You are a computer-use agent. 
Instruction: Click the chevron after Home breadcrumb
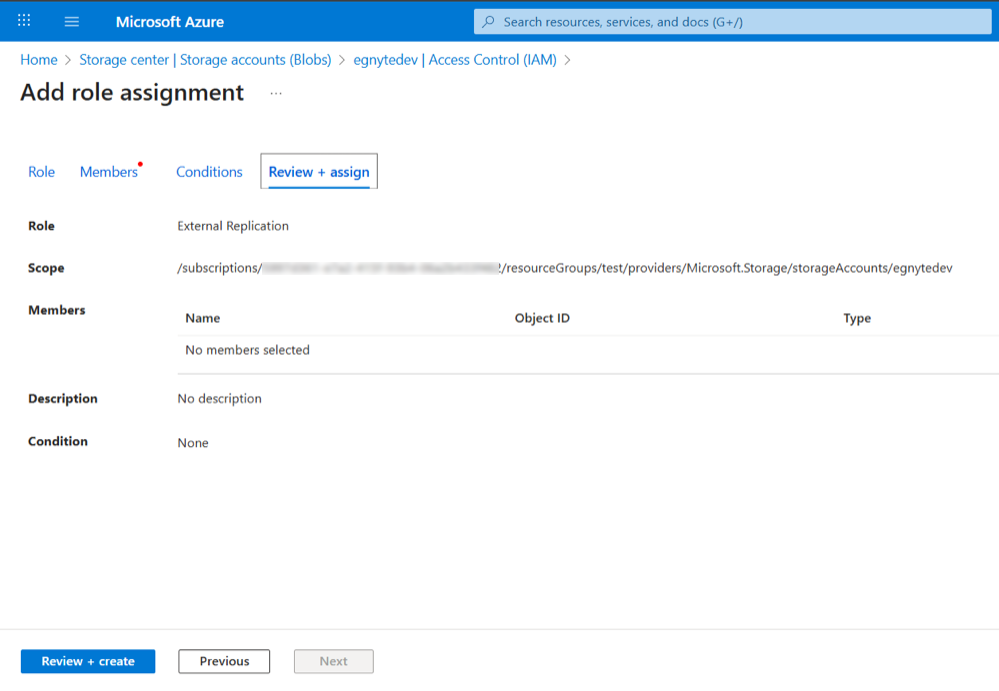click(66, 60)
